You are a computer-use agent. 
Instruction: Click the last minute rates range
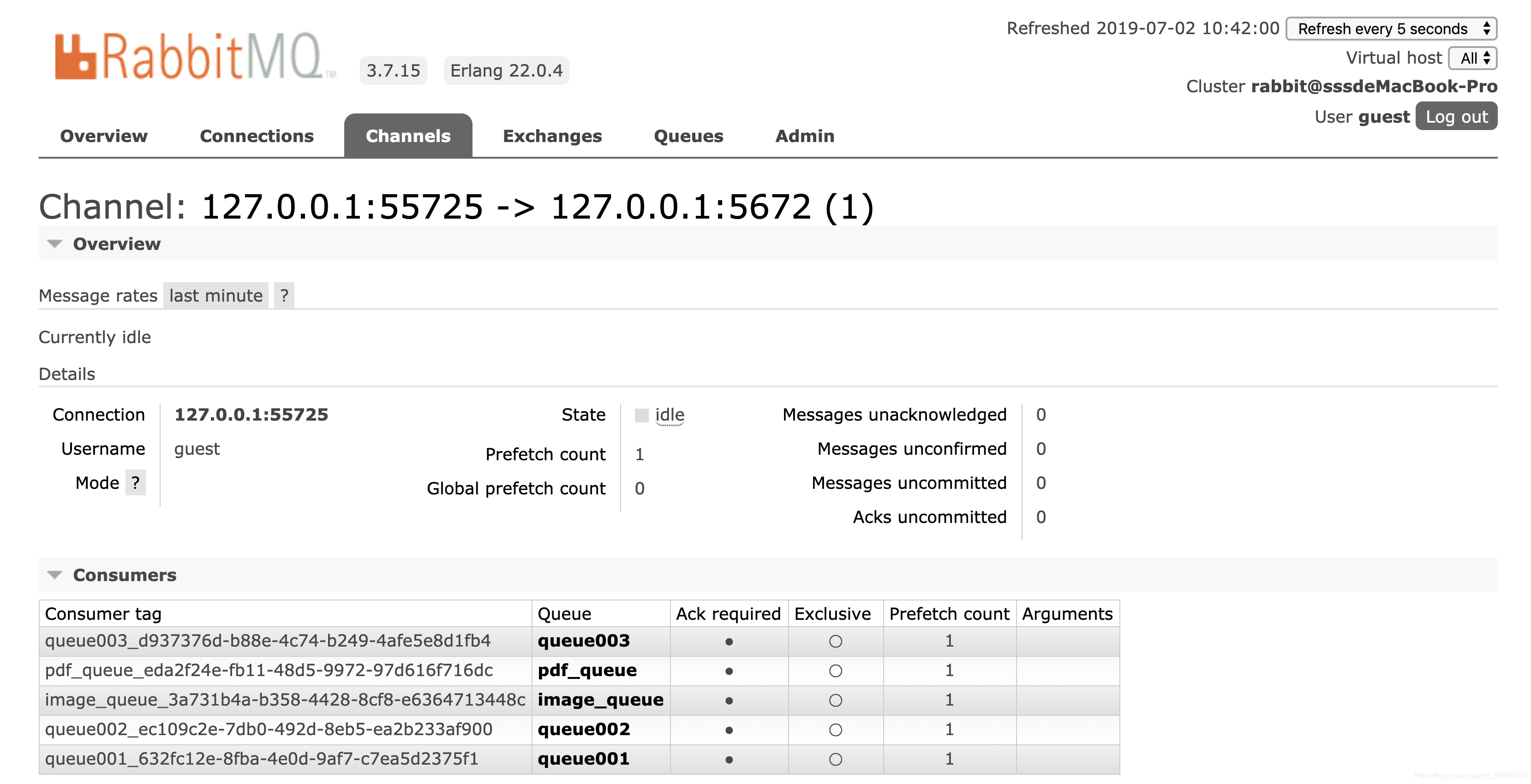click(x=216, y=295)
